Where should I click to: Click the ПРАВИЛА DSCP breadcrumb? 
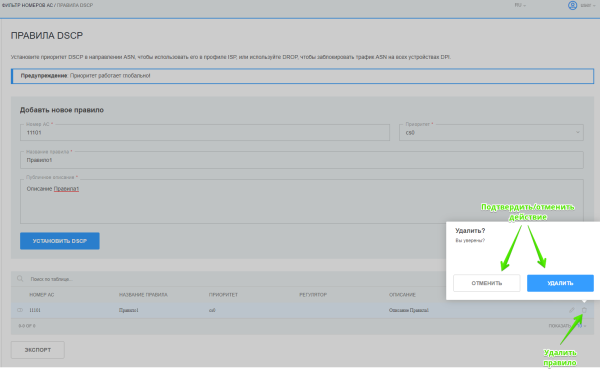[x=75, y=5]
